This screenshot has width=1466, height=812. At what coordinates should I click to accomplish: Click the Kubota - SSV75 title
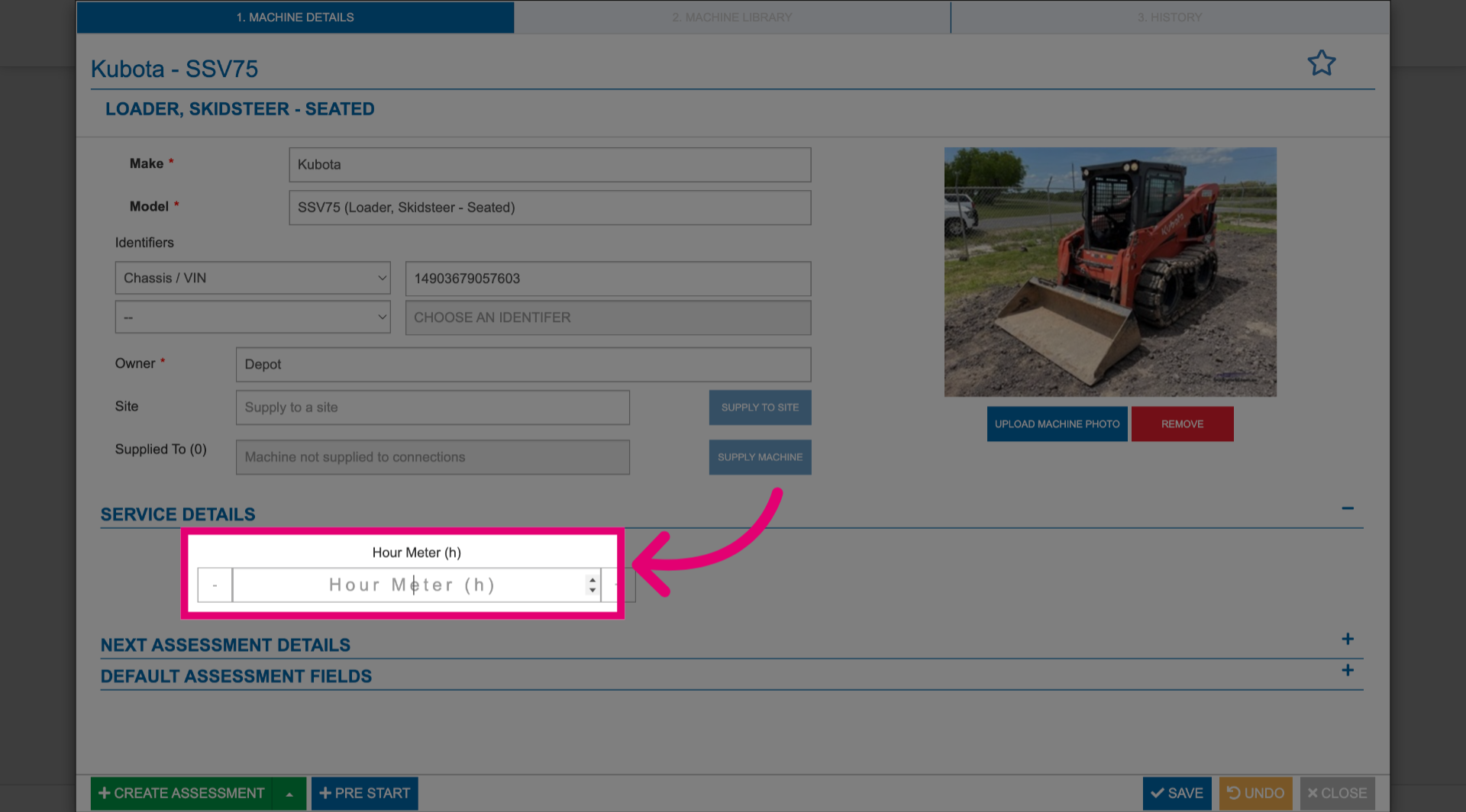[x=174, y=69]
